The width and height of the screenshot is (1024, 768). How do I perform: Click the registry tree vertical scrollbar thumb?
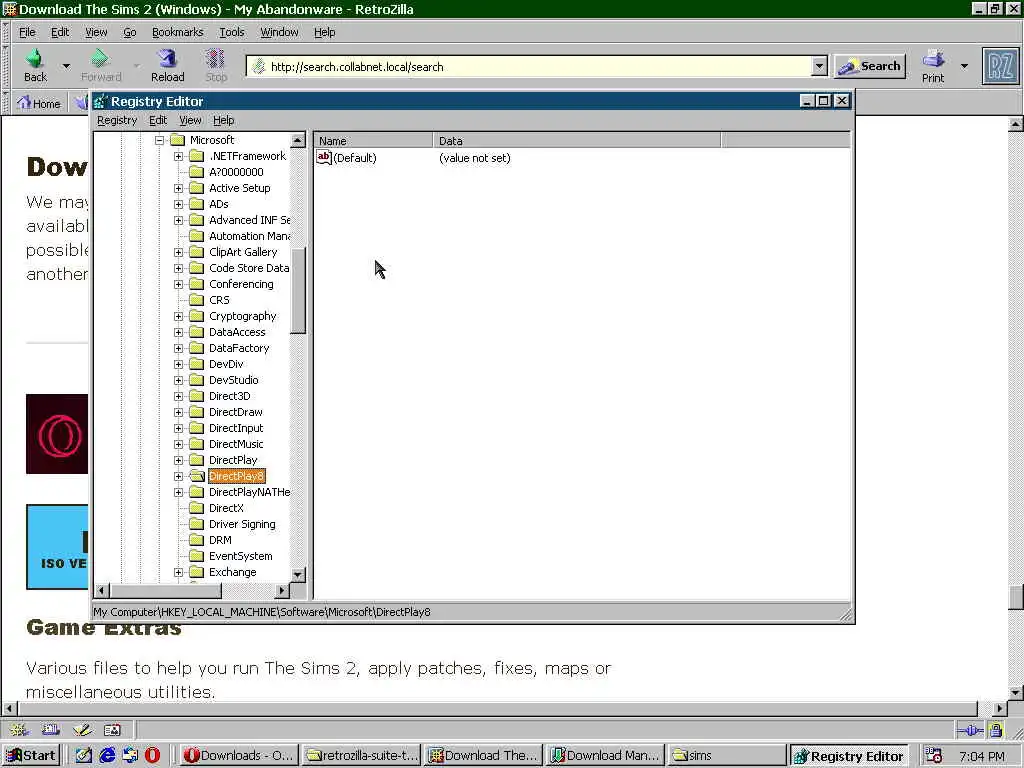point(298,291)
